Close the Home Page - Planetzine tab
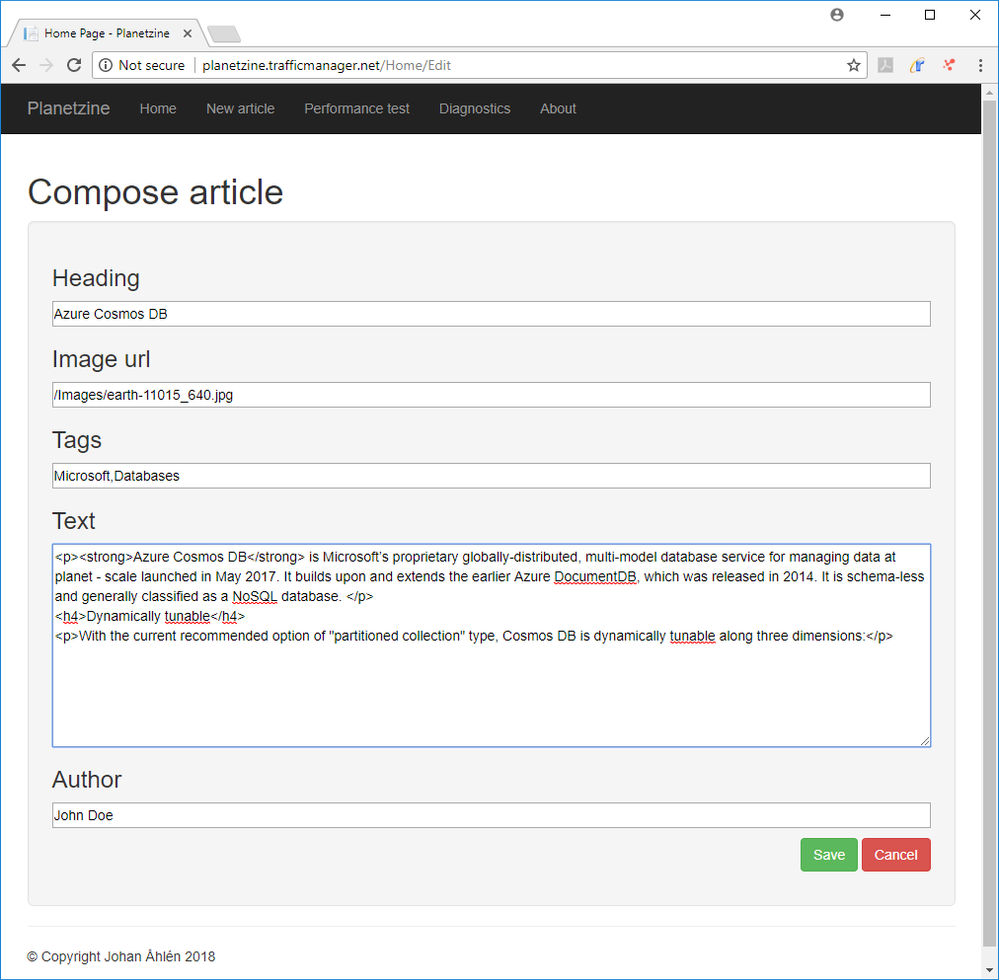999x980 pixels. pos(187,33)
